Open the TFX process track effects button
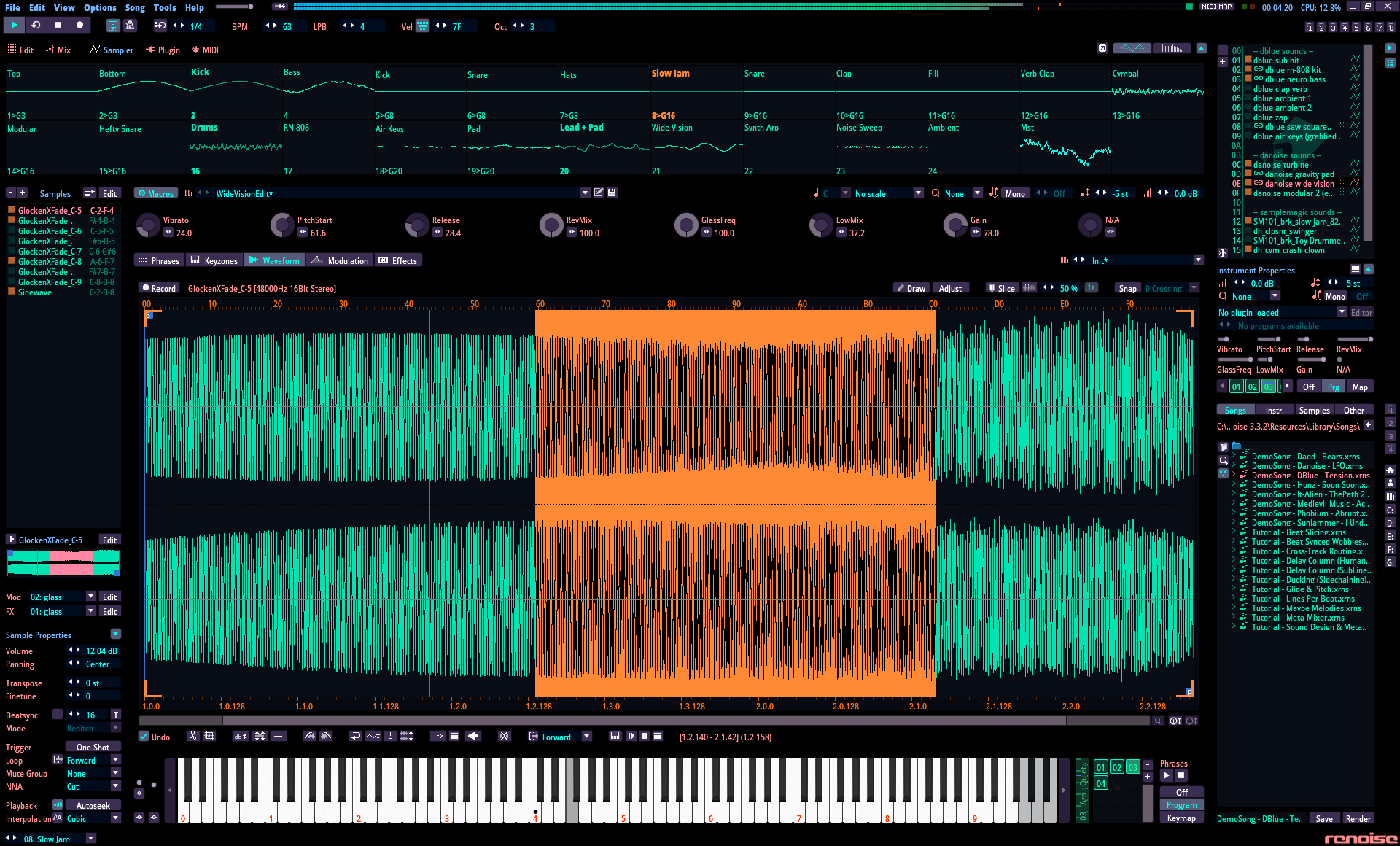The height and width of the screenshot is (846, 1400). [437, 737]
